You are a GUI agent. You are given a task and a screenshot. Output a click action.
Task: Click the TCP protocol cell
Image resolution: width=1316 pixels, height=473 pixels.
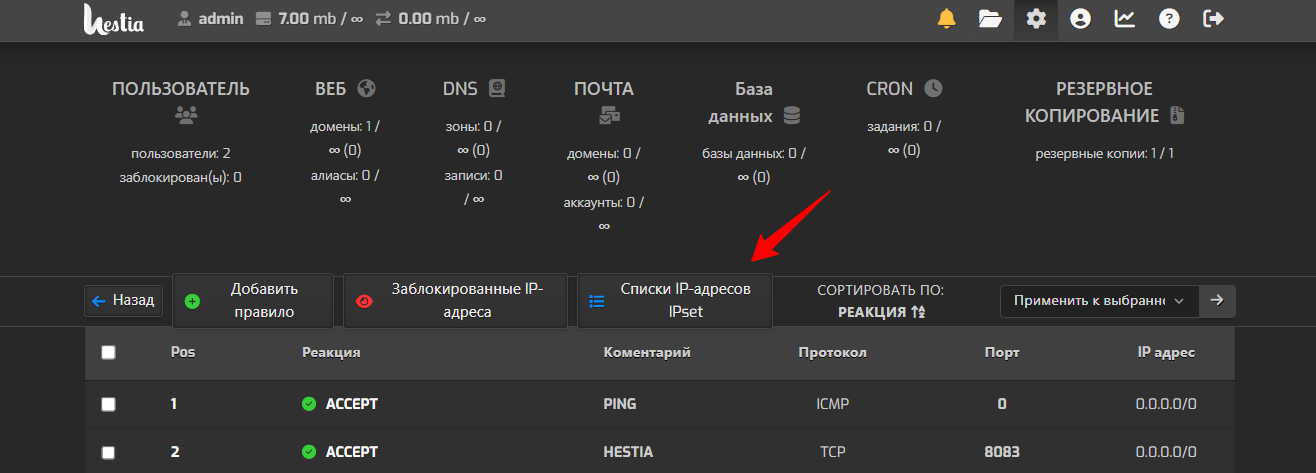click(x=833, y=452)
